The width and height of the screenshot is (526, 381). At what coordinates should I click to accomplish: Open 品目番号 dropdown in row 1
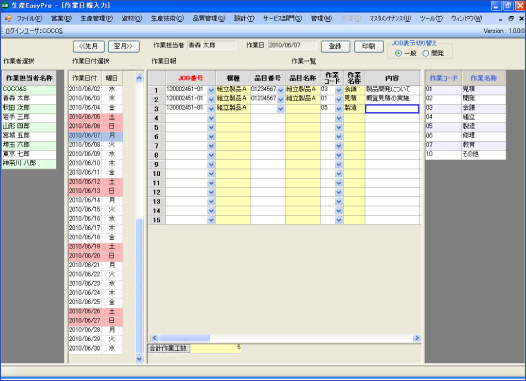click(280, 90)
